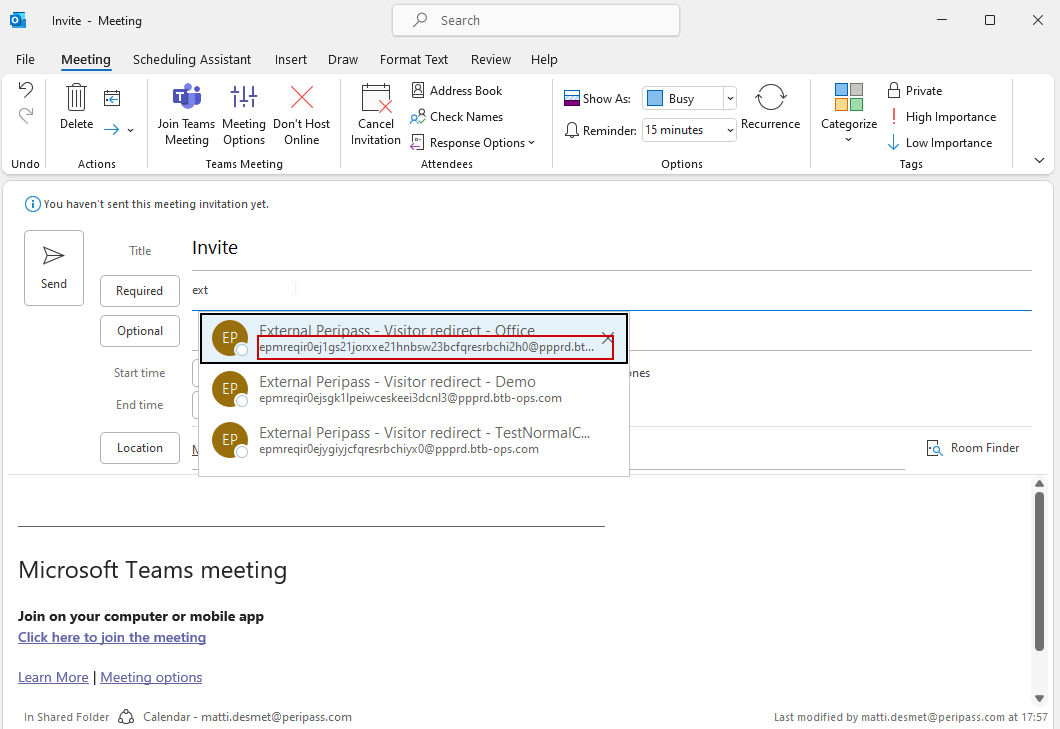Mark the meeting as Private
Image resolution: width=1060 pixels, height=729 pixels.
point(915,91)
